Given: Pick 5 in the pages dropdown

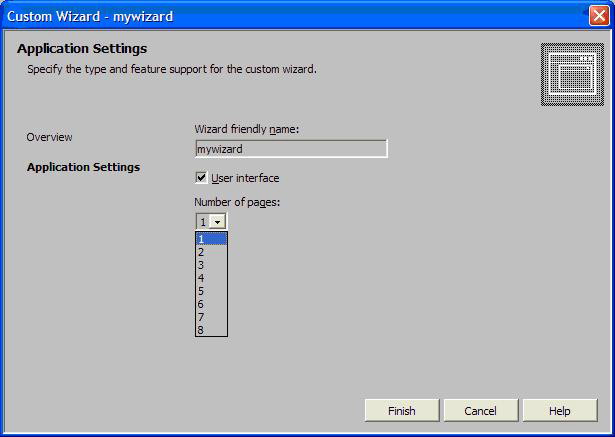Looking at the screenshot, I should point(211,291).
